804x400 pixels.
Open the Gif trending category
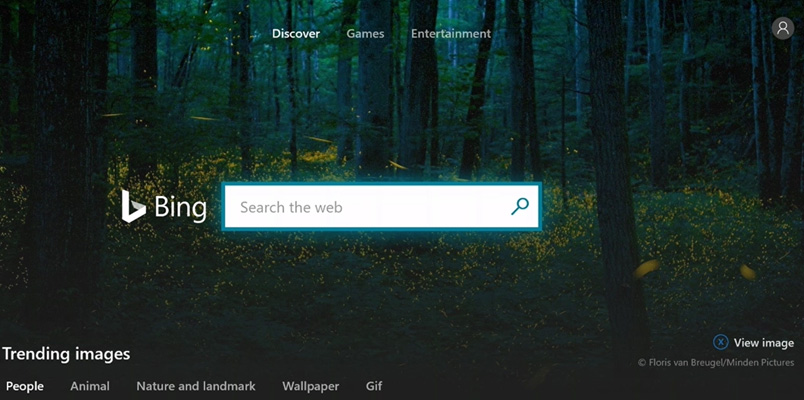(374, 386)
